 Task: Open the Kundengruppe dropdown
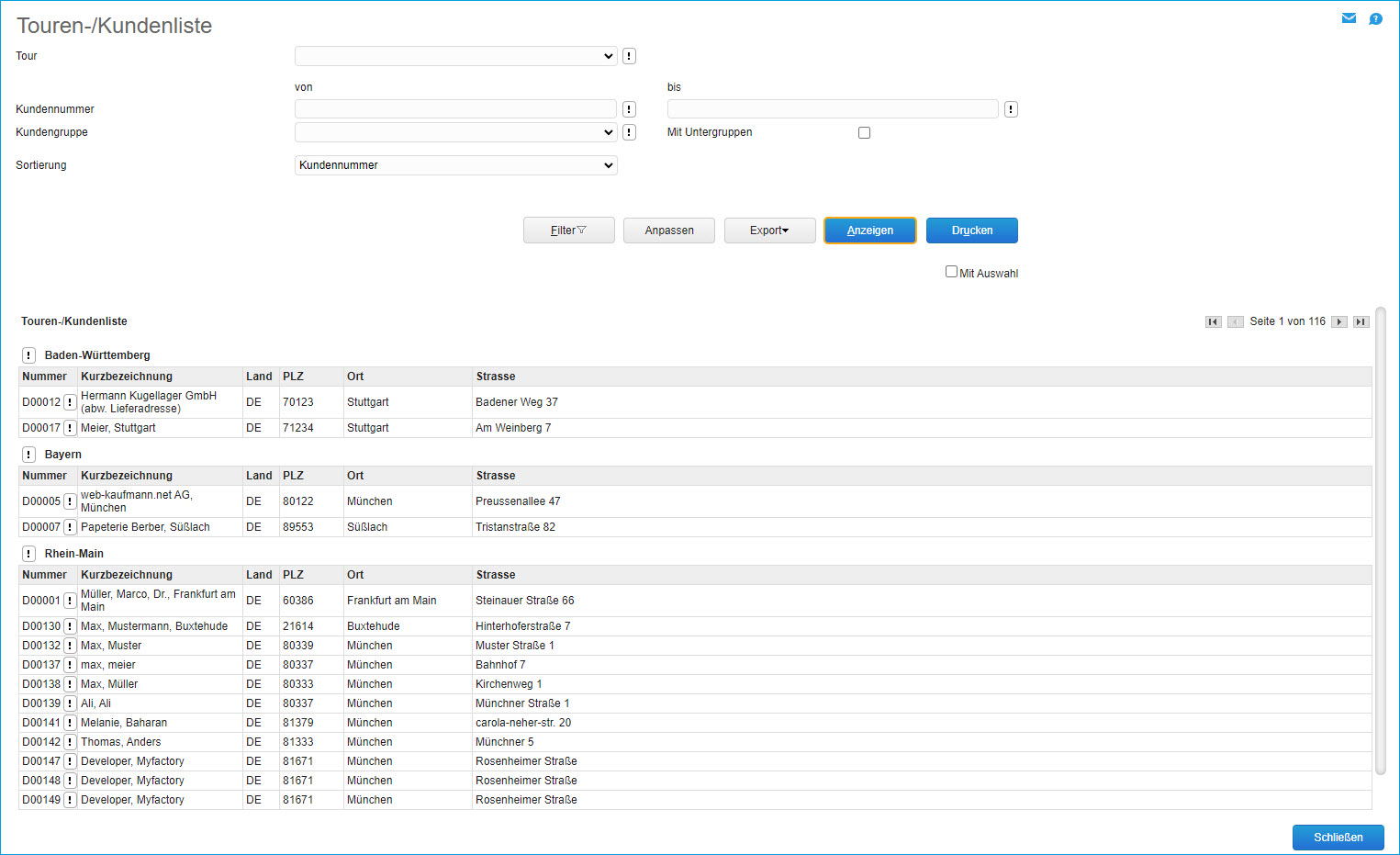coord(456,132)
